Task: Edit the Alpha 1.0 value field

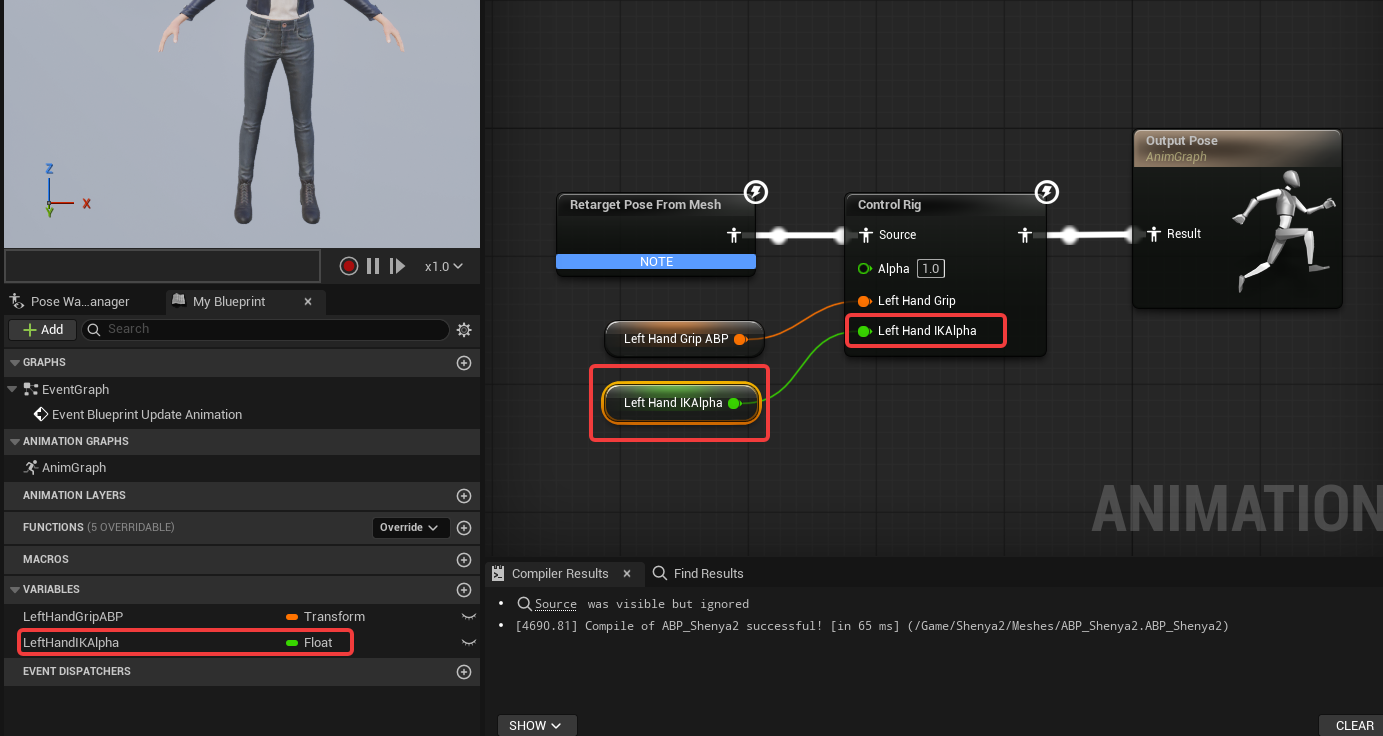Action: 931,268
